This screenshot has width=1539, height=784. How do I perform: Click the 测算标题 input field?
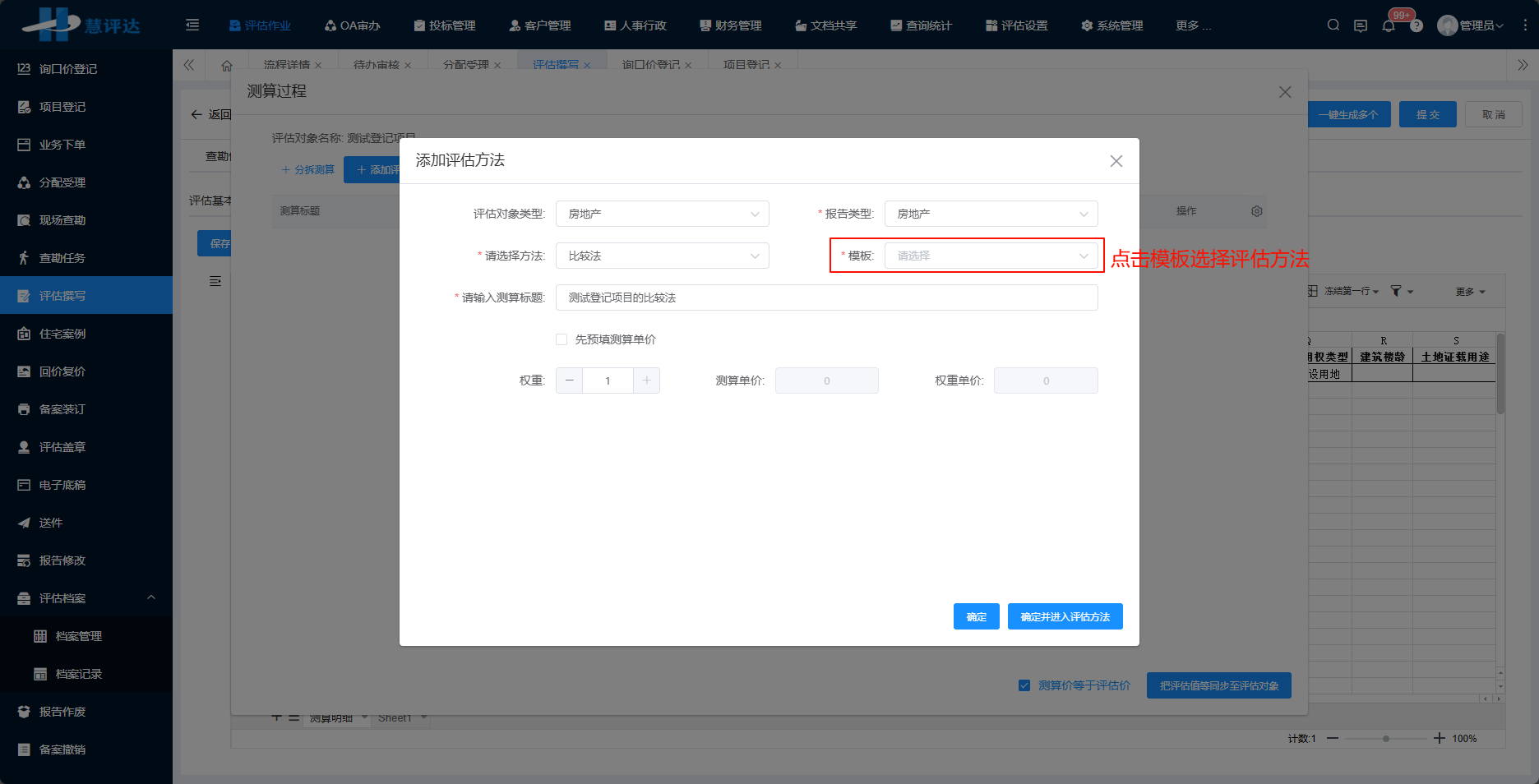coord(826,297)
